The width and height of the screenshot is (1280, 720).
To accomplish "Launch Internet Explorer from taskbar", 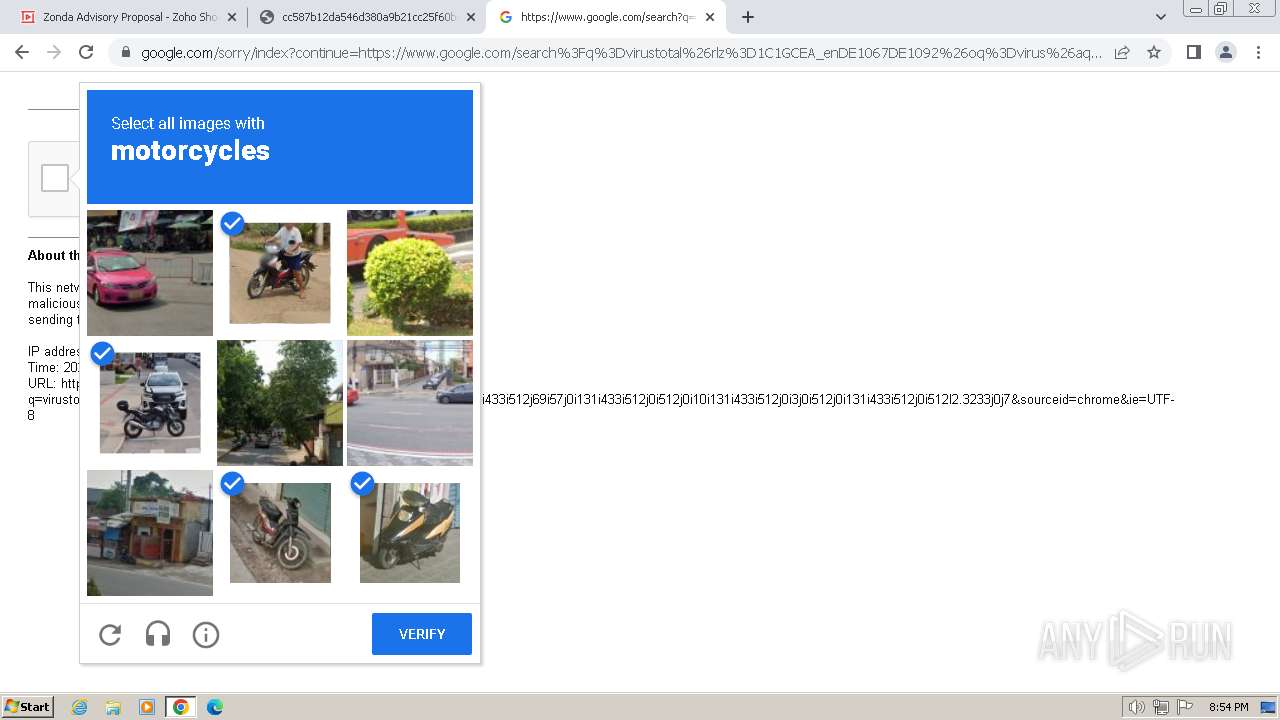I will (79, 707).
